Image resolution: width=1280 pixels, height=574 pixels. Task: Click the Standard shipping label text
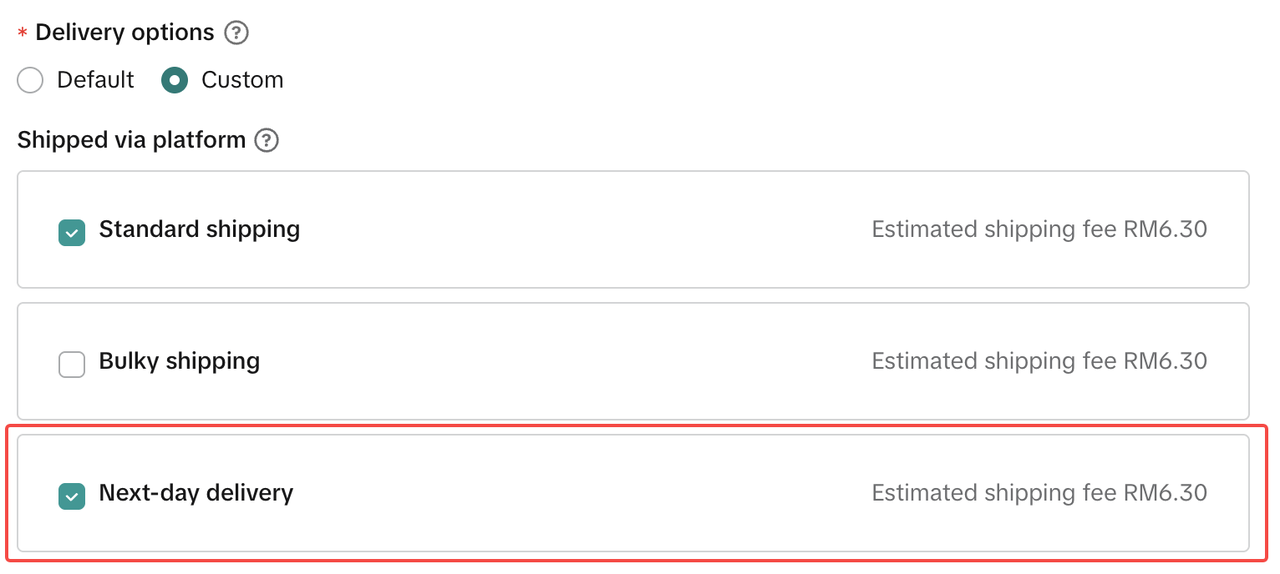(x=199, y=229)
